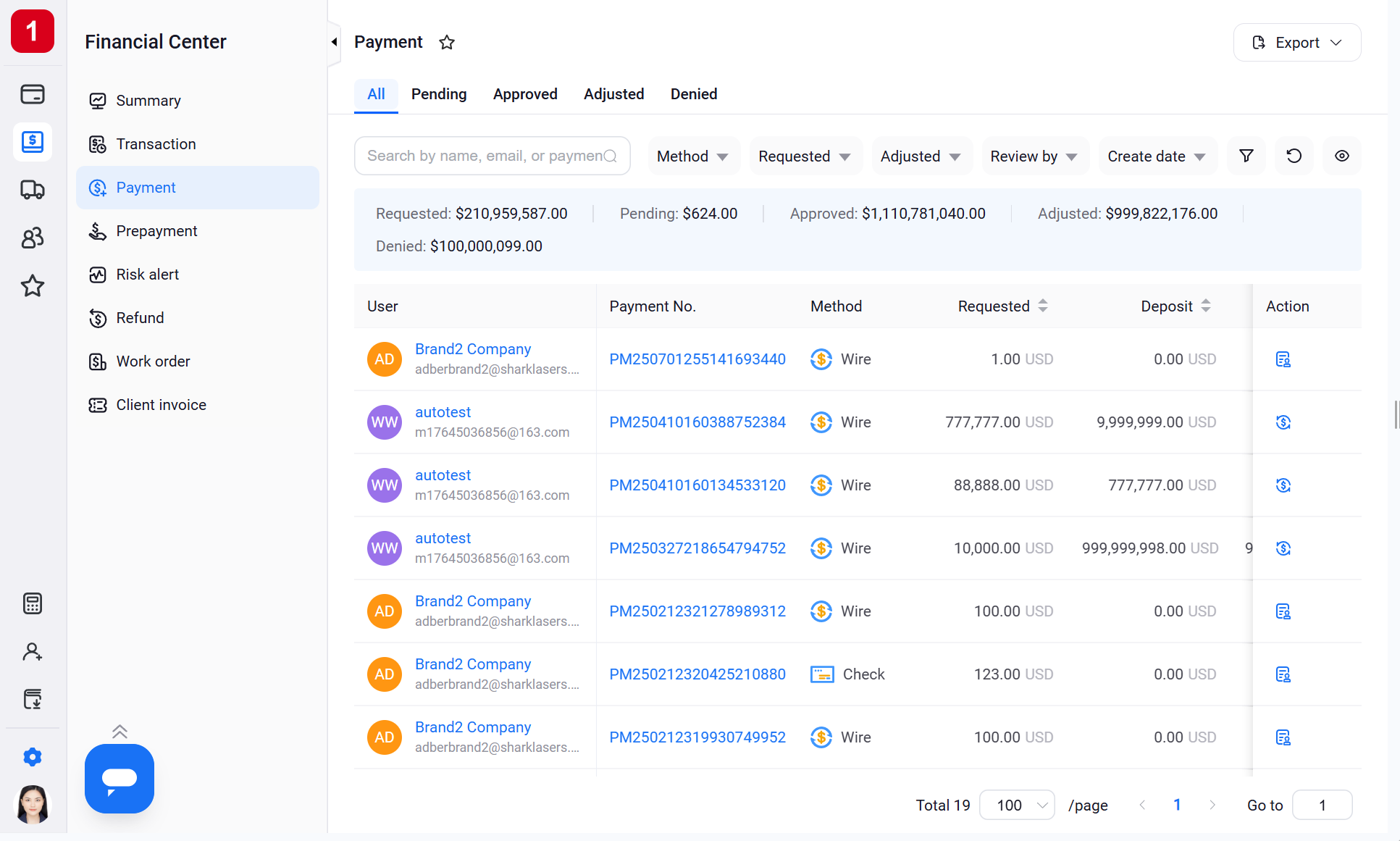Click action icon for PM250701255141693440 row
1400x841 pixels.
coord(1283,359)
